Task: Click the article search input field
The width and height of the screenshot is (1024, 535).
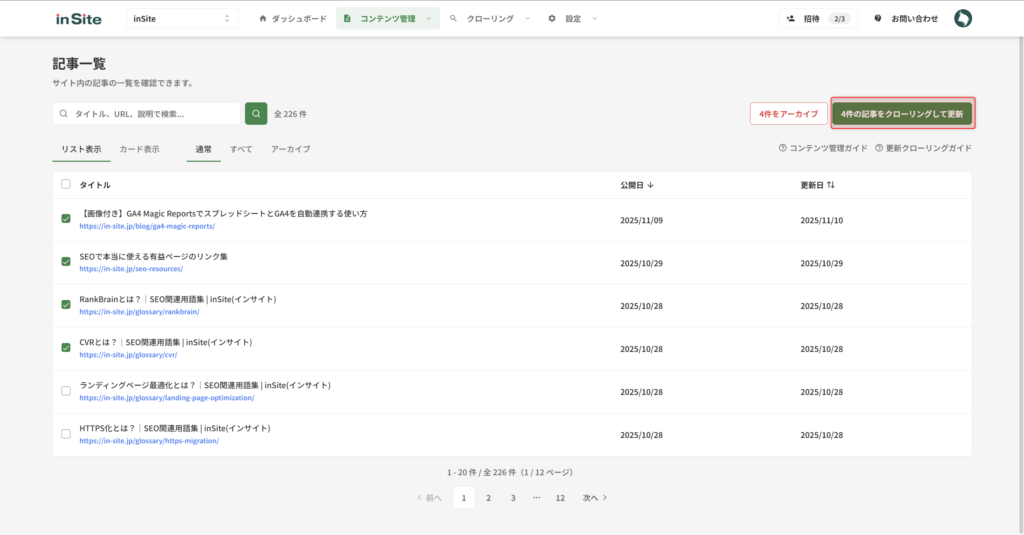Action: click(x=150, y=114)
